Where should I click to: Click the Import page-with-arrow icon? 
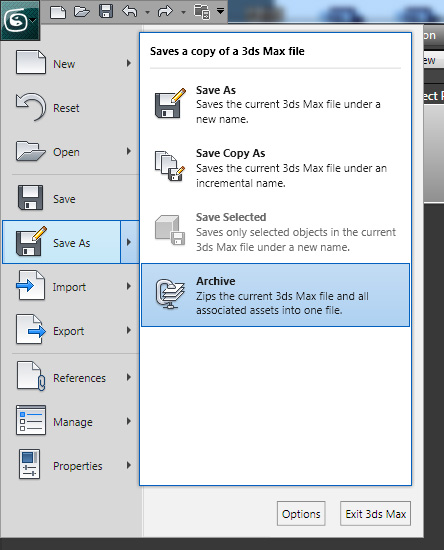(x=31, y=285)
